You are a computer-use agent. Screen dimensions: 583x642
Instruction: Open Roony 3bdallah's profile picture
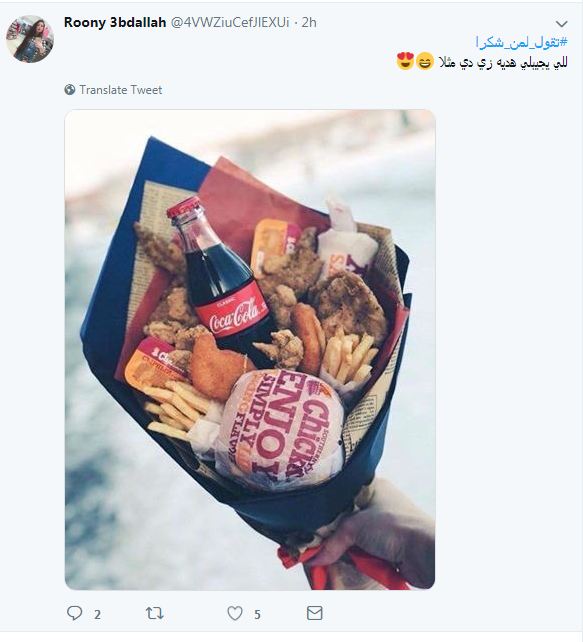click(30, 39)
